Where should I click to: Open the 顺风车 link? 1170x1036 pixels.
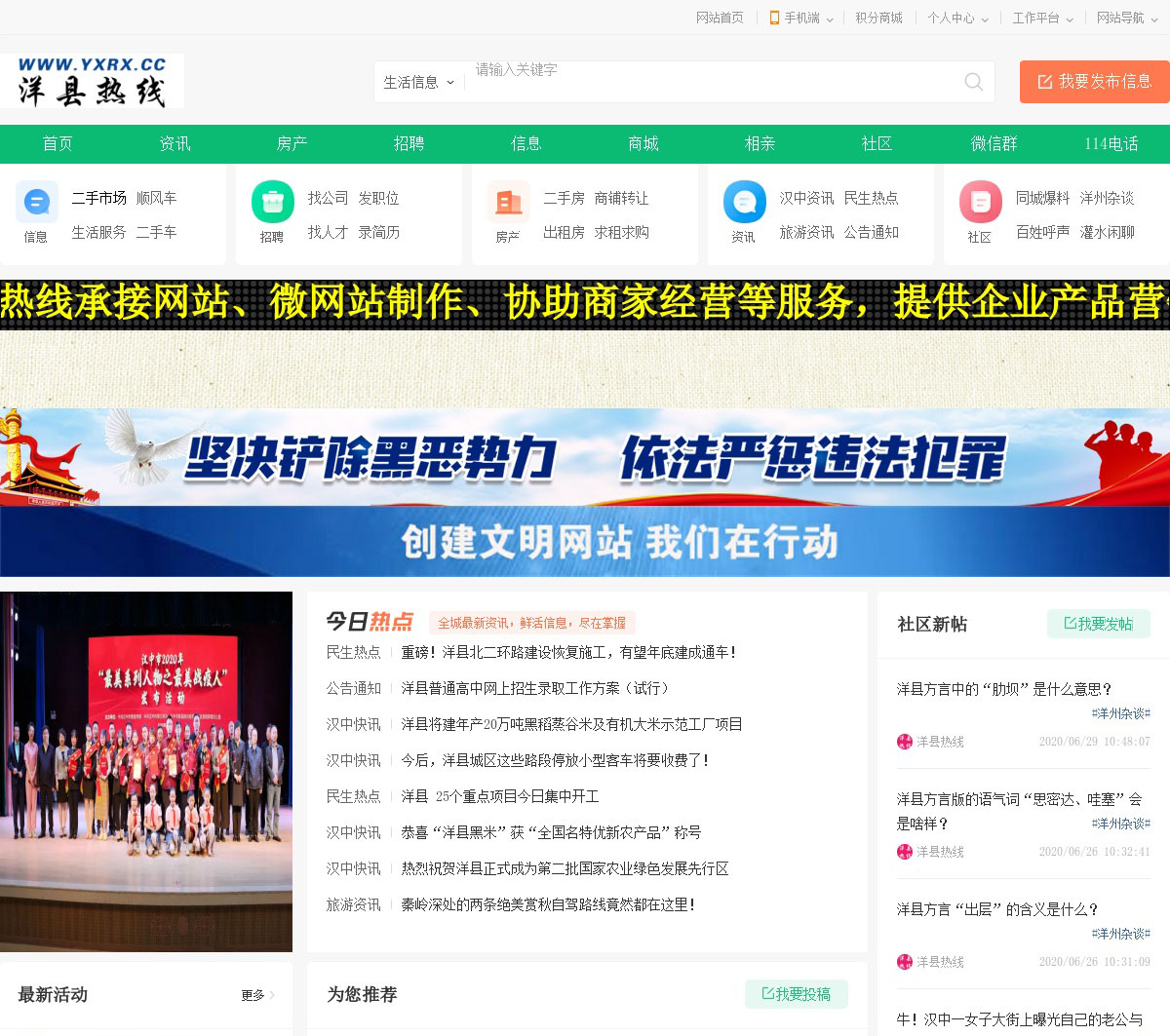click(156, 198)
